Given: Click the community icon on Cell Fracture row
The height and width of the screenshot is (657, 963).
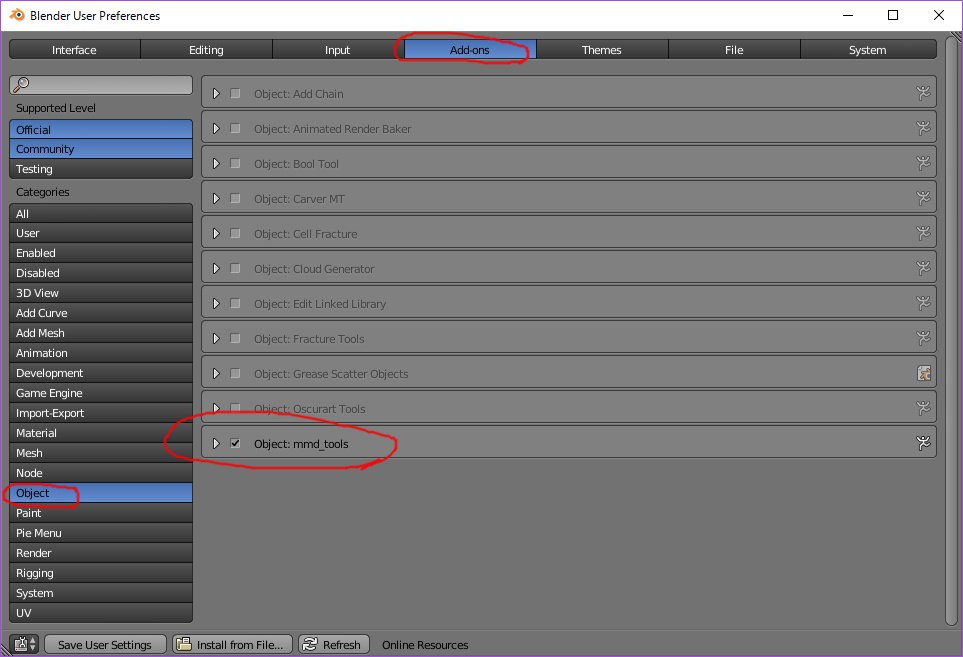Looking at the screenshot, I should tap(923, 233).
